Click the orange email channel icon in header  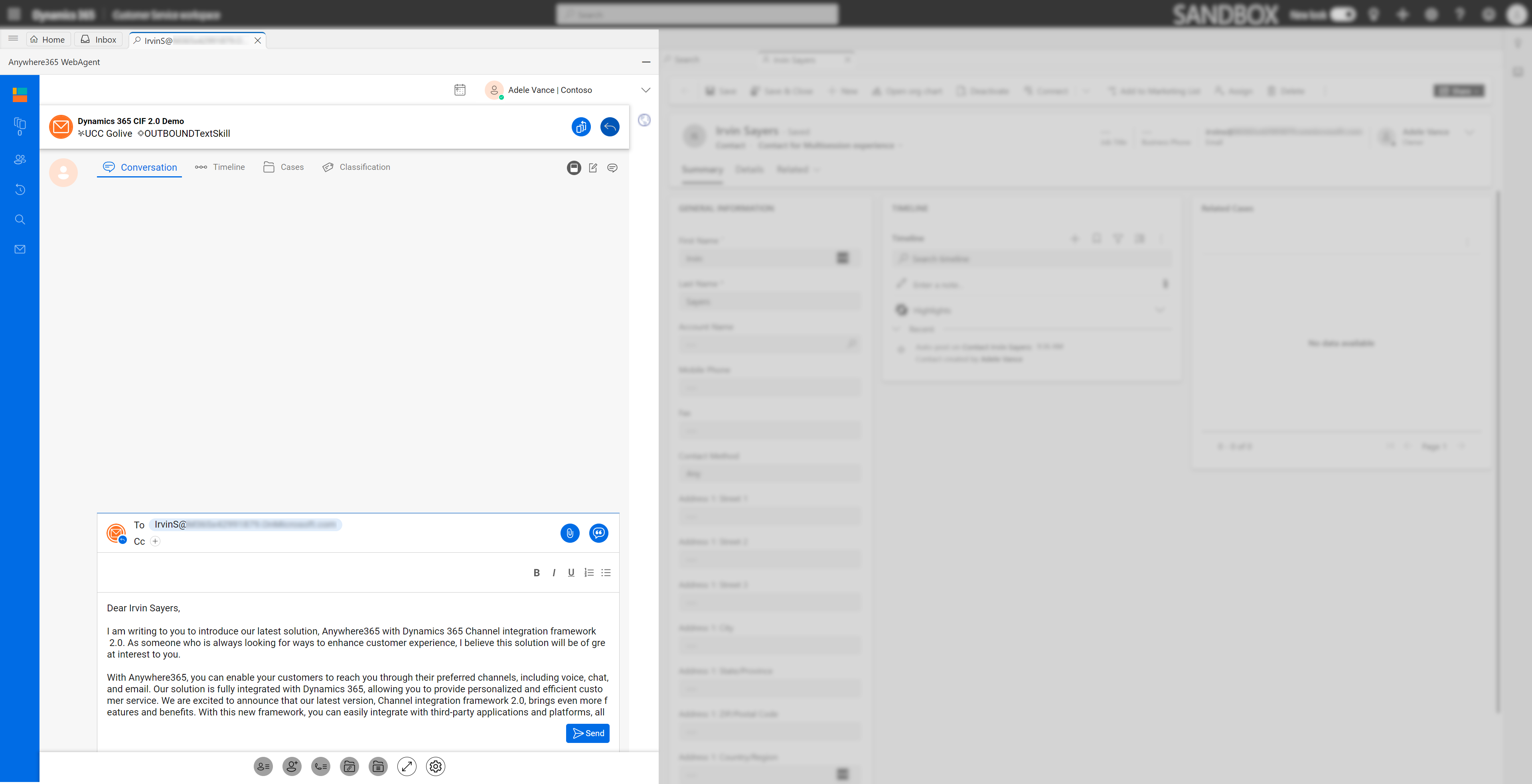[x=61, y=126]
